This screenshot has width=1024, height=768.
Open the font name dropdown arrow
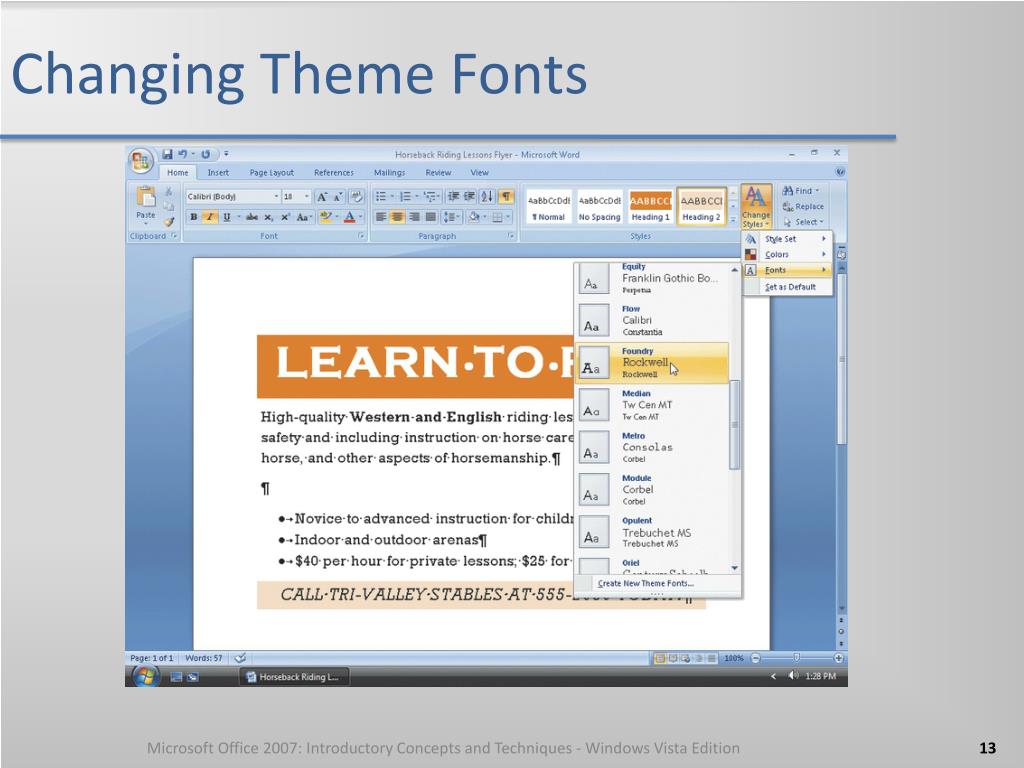pyautogui.click(x=276, y=197)
